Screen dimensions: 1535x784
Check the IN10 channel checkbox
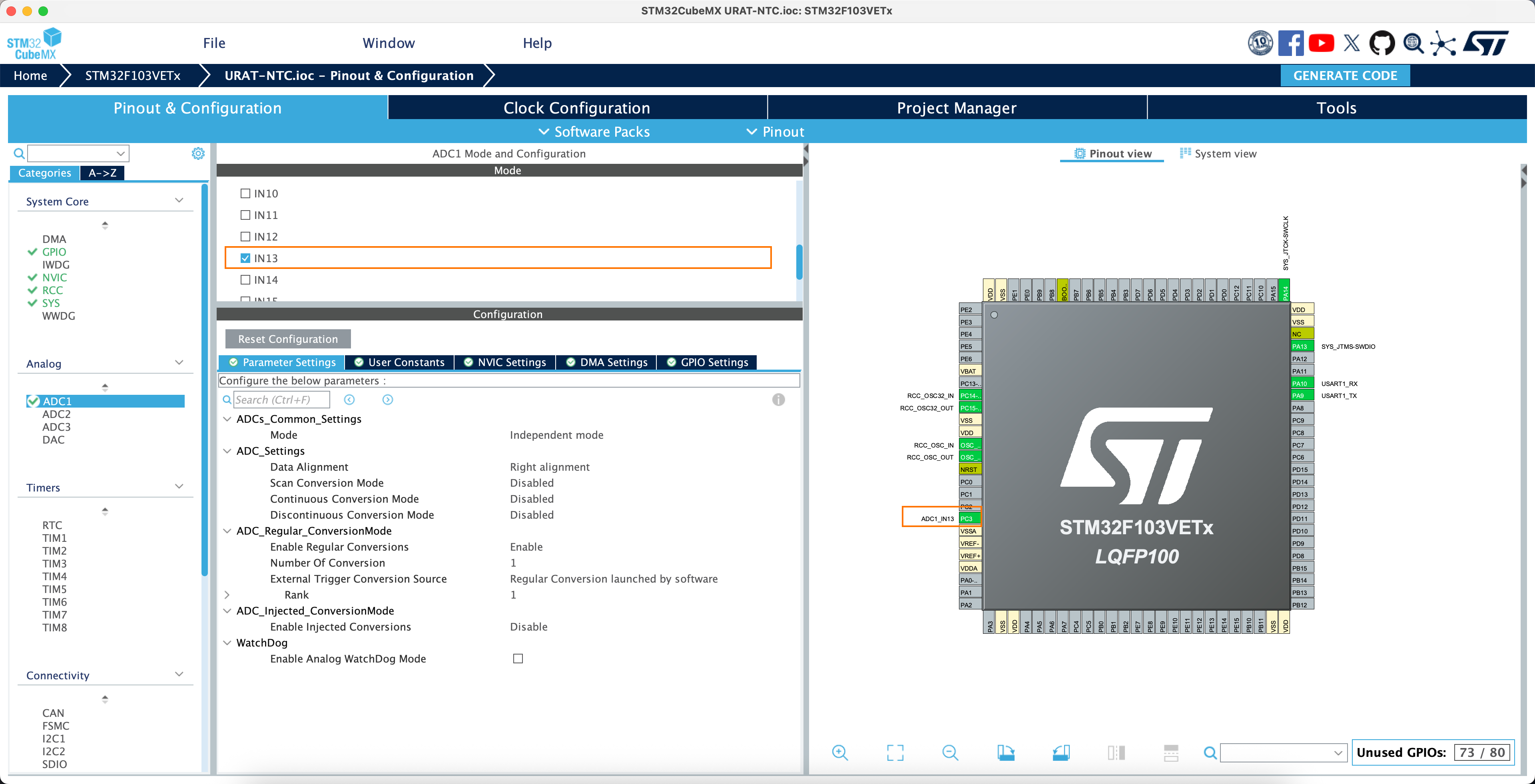(245, 194)
